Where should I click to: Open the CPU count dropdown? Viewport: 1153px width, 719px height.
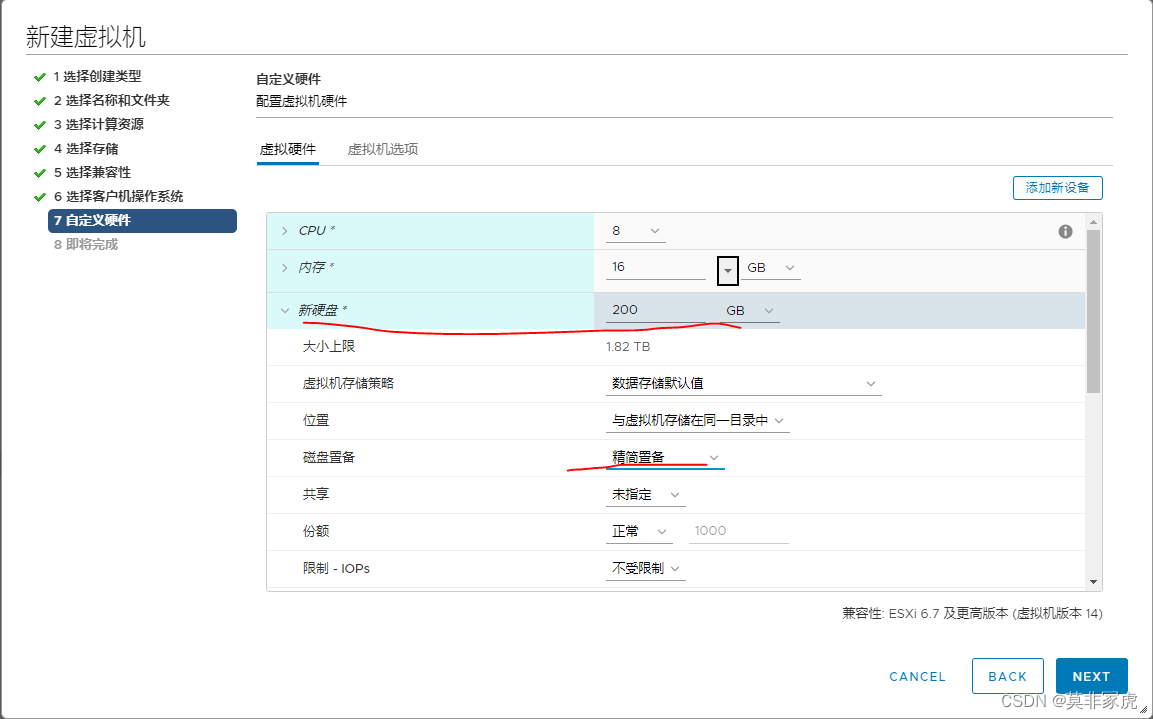click(635, 231)
